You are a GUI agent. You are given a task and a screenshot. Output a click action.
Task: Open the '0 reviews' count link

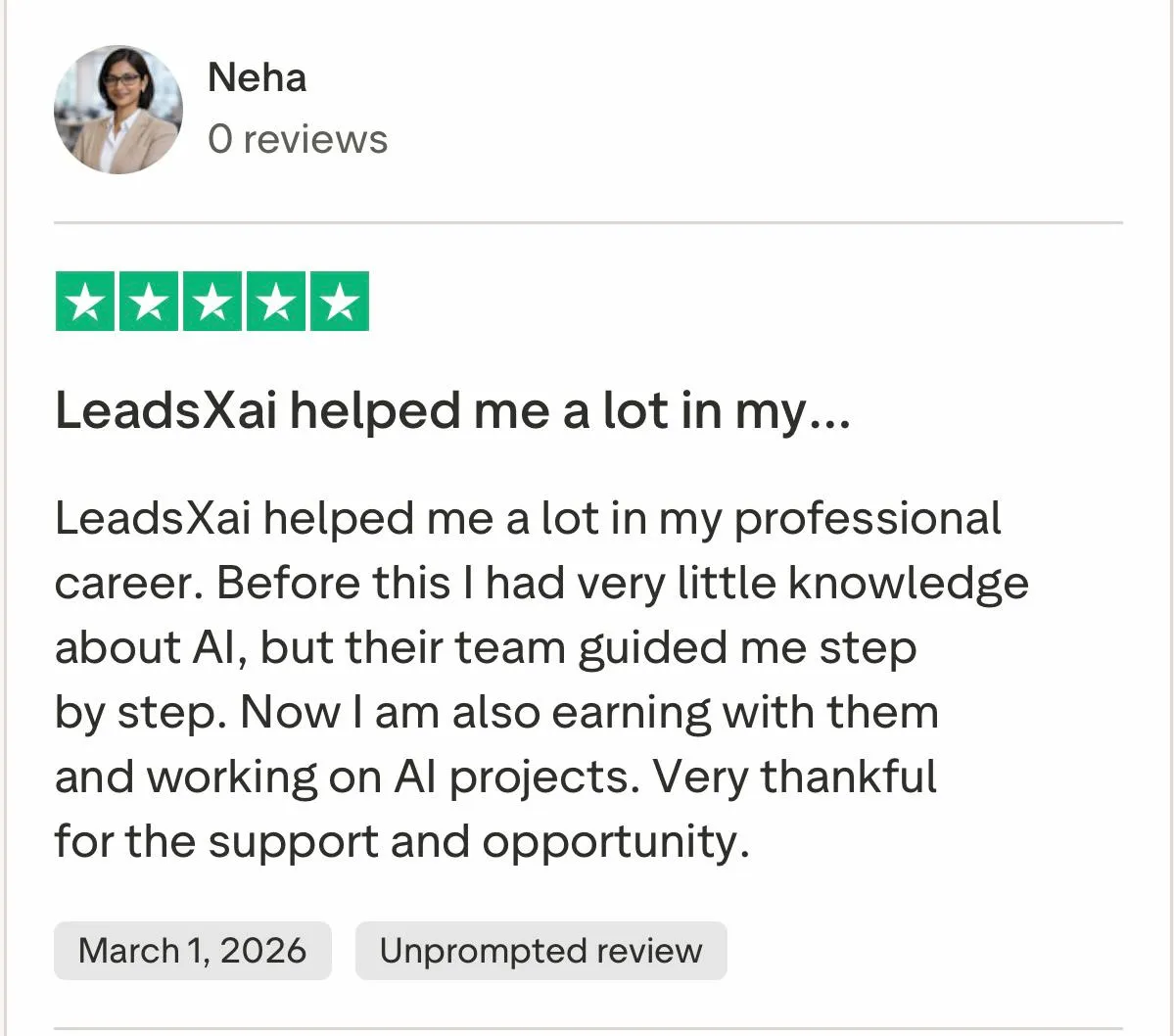[x=298, y=139]
